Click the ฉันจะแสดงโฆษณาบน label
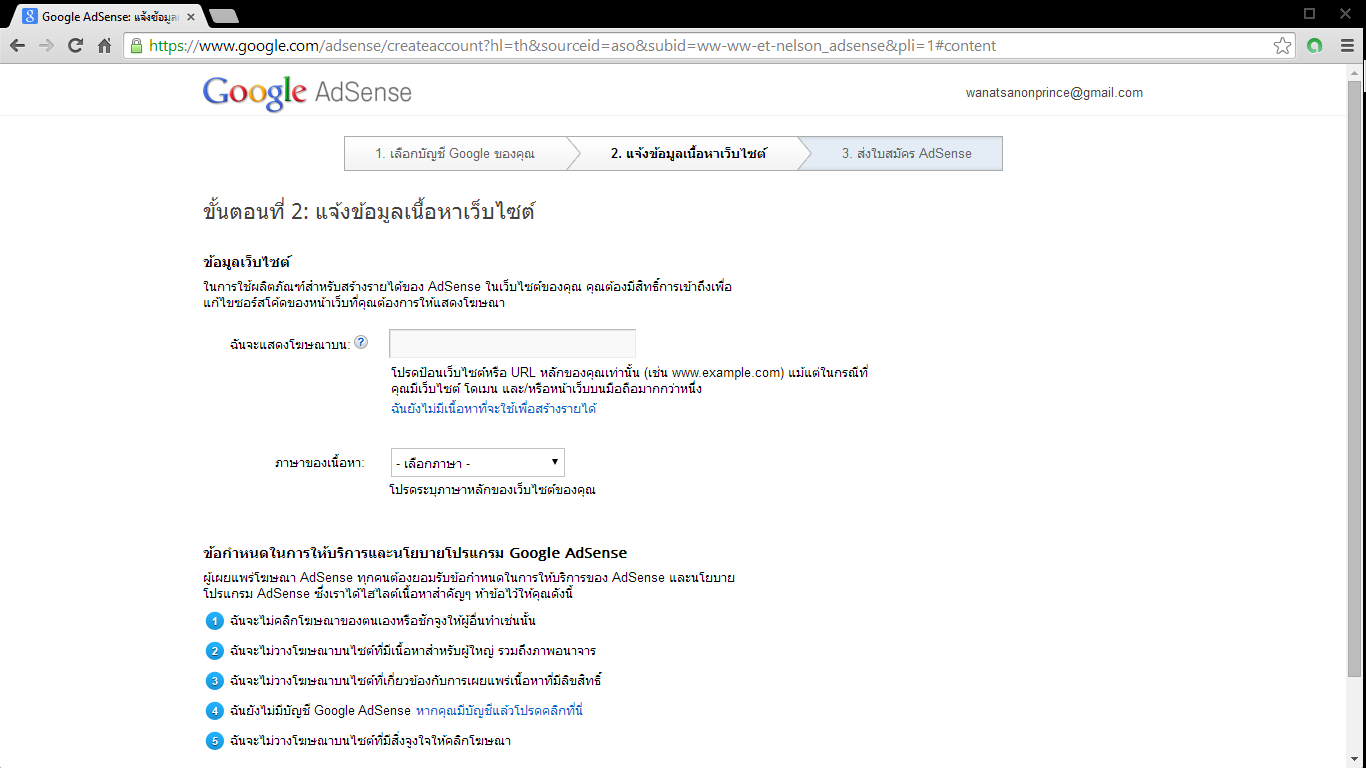 click(289, 344)
